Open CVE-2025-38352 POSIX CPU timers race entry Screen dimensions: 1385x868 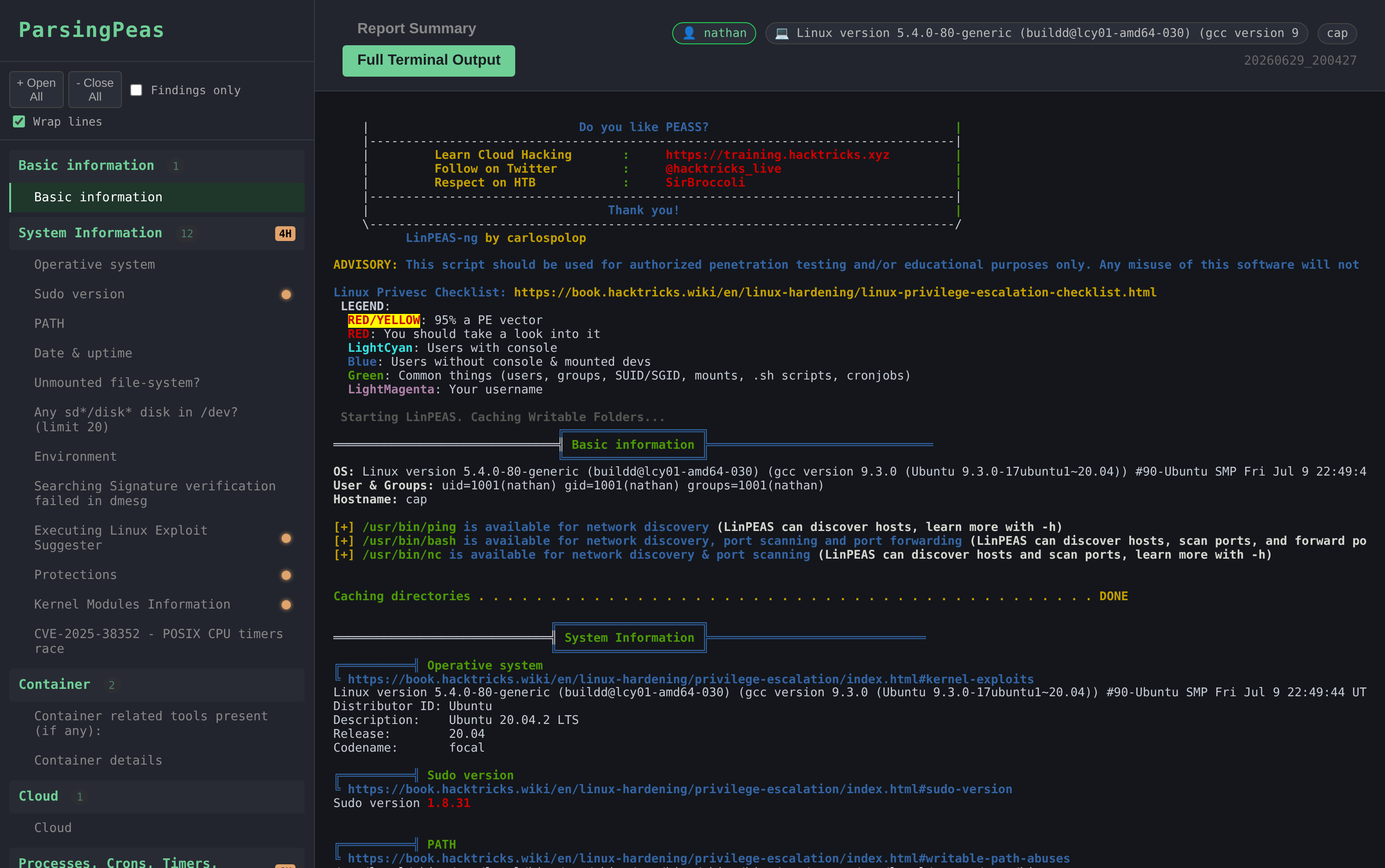click(x=157, y=641)
